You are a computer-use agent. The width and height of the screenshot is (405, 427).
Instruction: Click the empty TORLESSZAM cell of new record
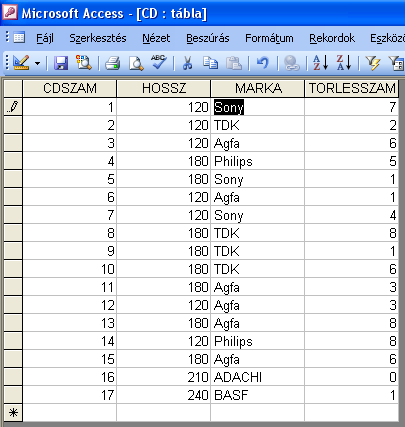[x=352, y=413]
